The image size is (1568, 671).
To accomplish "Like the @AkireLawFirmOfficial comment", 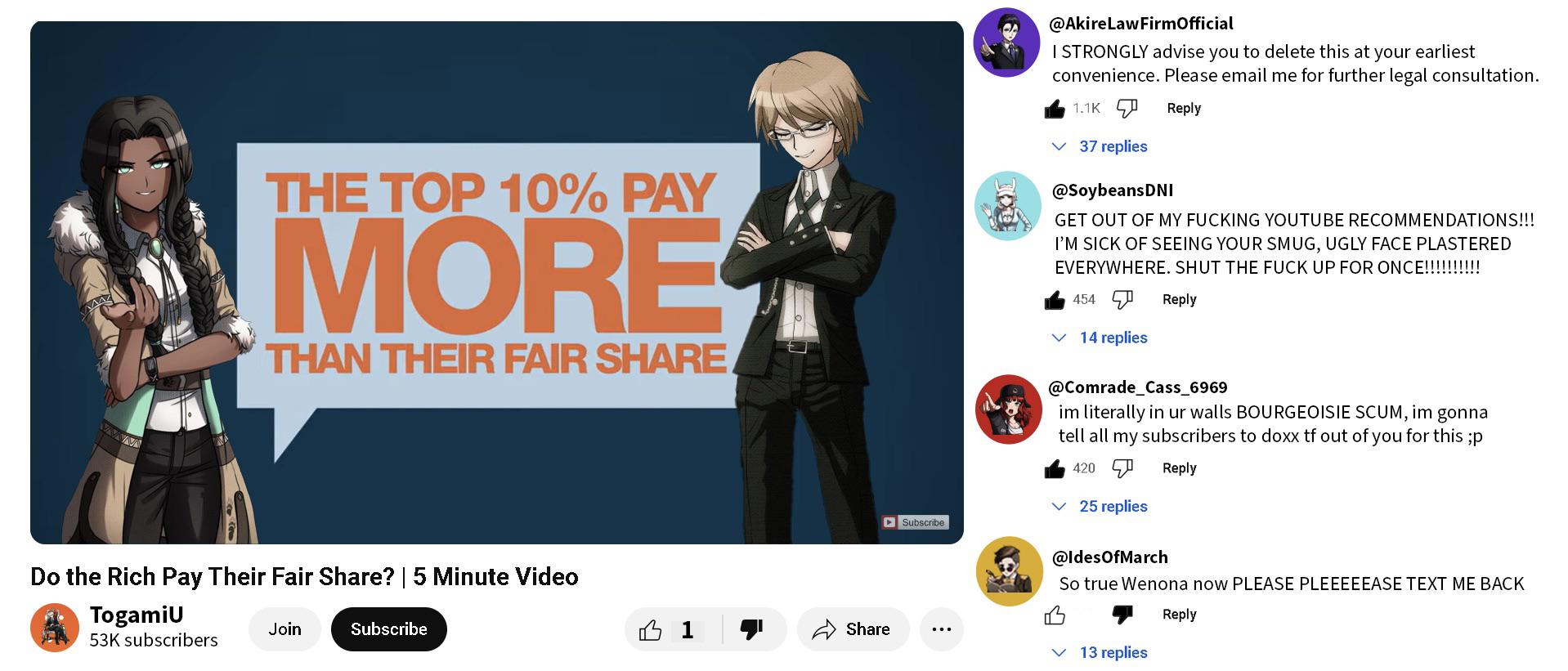I will [1055, 109].
